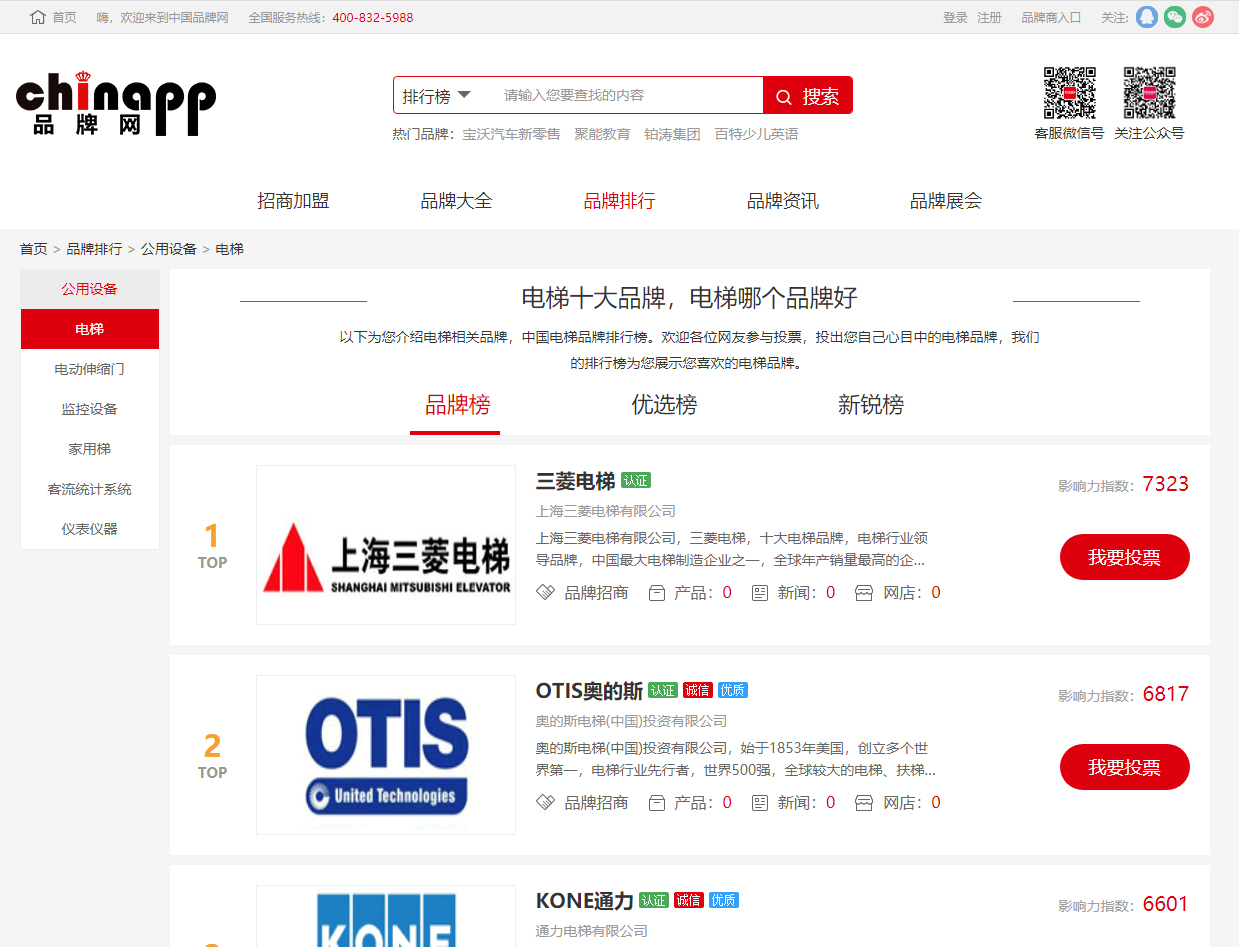Click 产品 icon in 三菱电梯 row
Screen dimensions: 1239x947
point(657,593)
